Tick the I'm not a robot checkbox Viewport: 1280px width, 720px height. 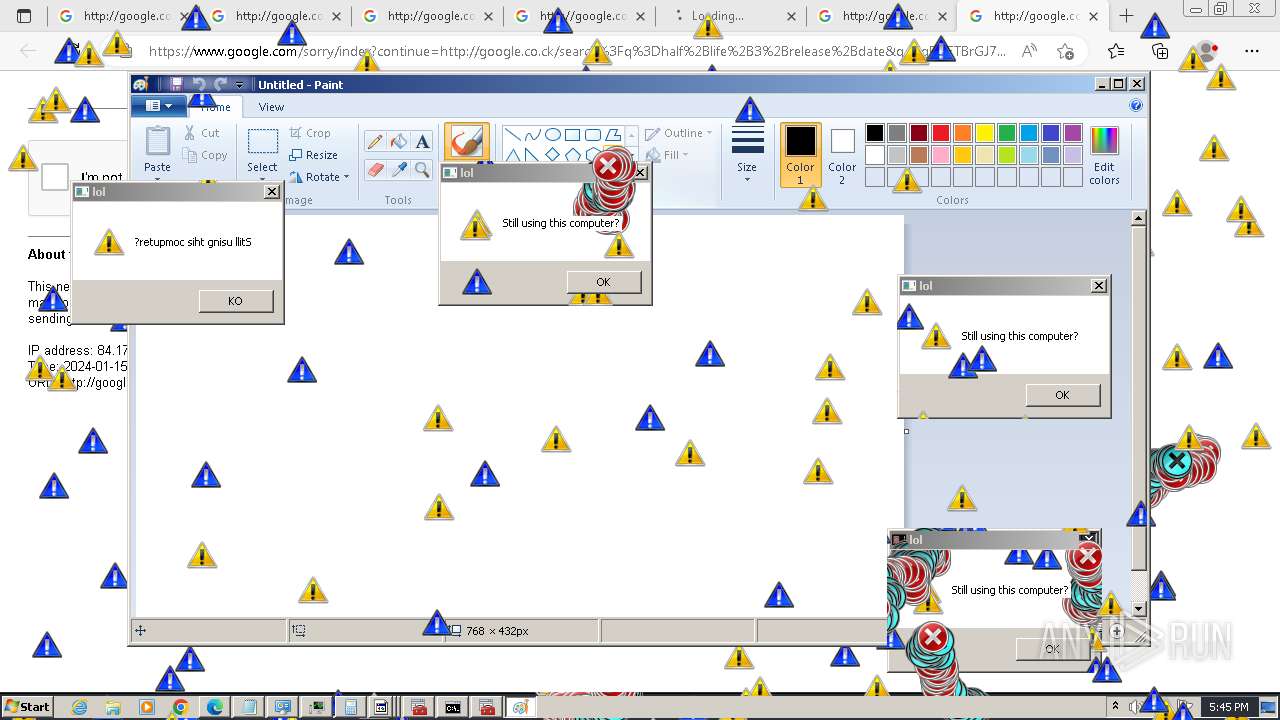tap(54, 177)
